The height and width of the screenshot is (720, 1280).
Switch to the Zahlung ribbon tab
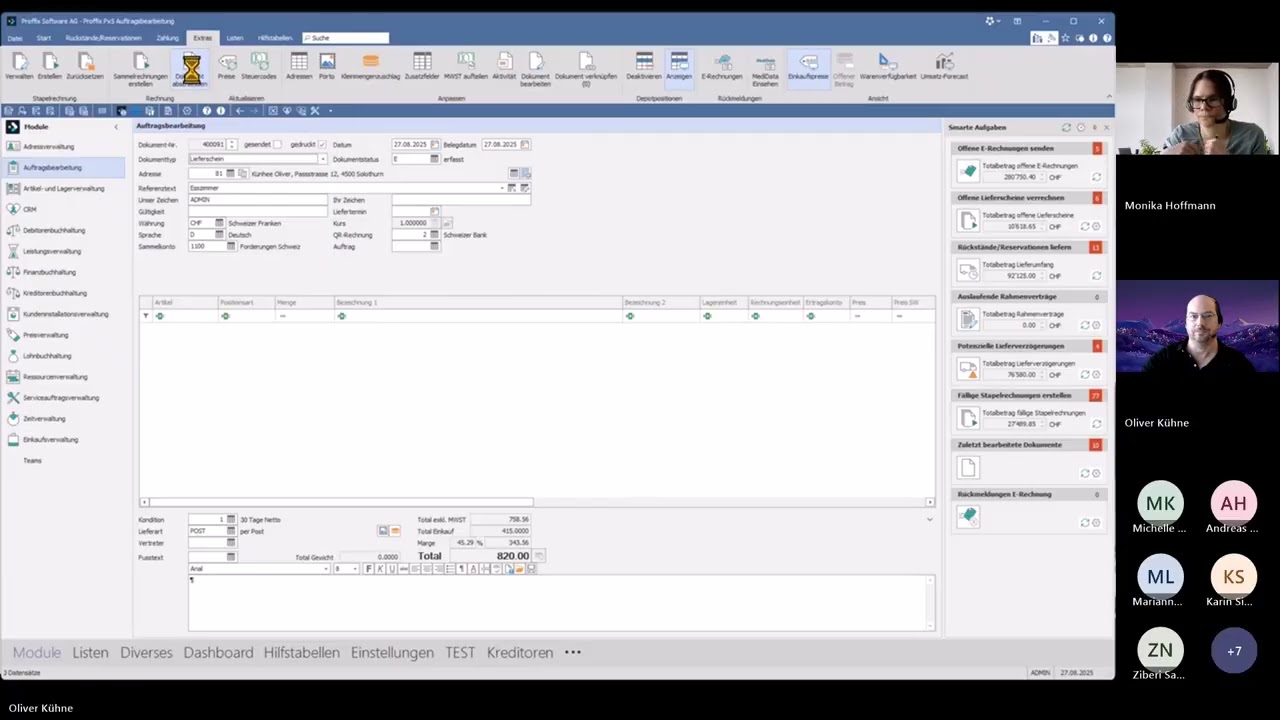[x=167, y=38]
